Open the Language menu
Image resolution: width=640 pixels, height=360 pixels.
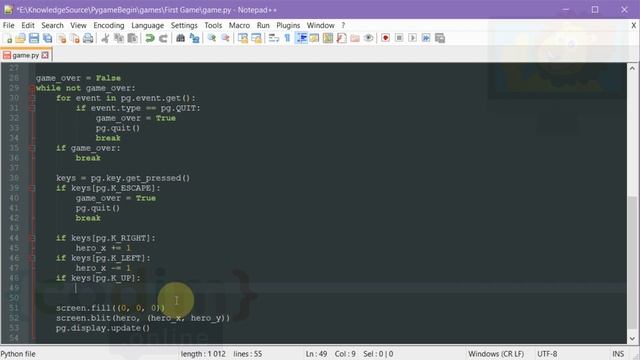(x=147, y=25)
